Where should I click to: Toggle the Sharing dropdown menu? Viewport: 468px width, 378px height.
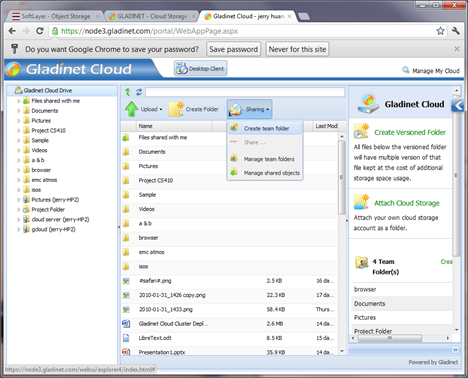[249, 109]
